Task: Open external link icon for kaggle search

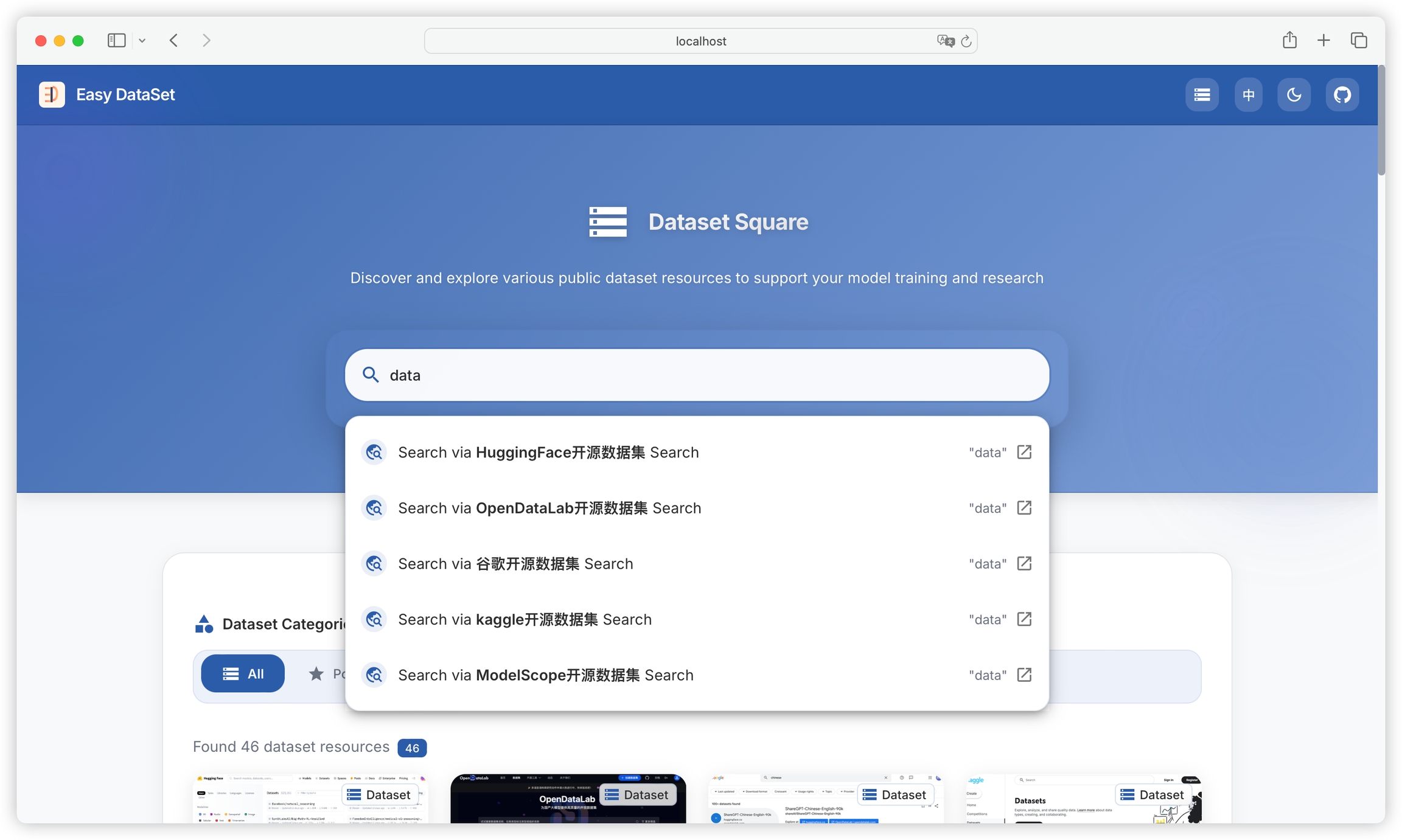Action: coord(1024,619)
